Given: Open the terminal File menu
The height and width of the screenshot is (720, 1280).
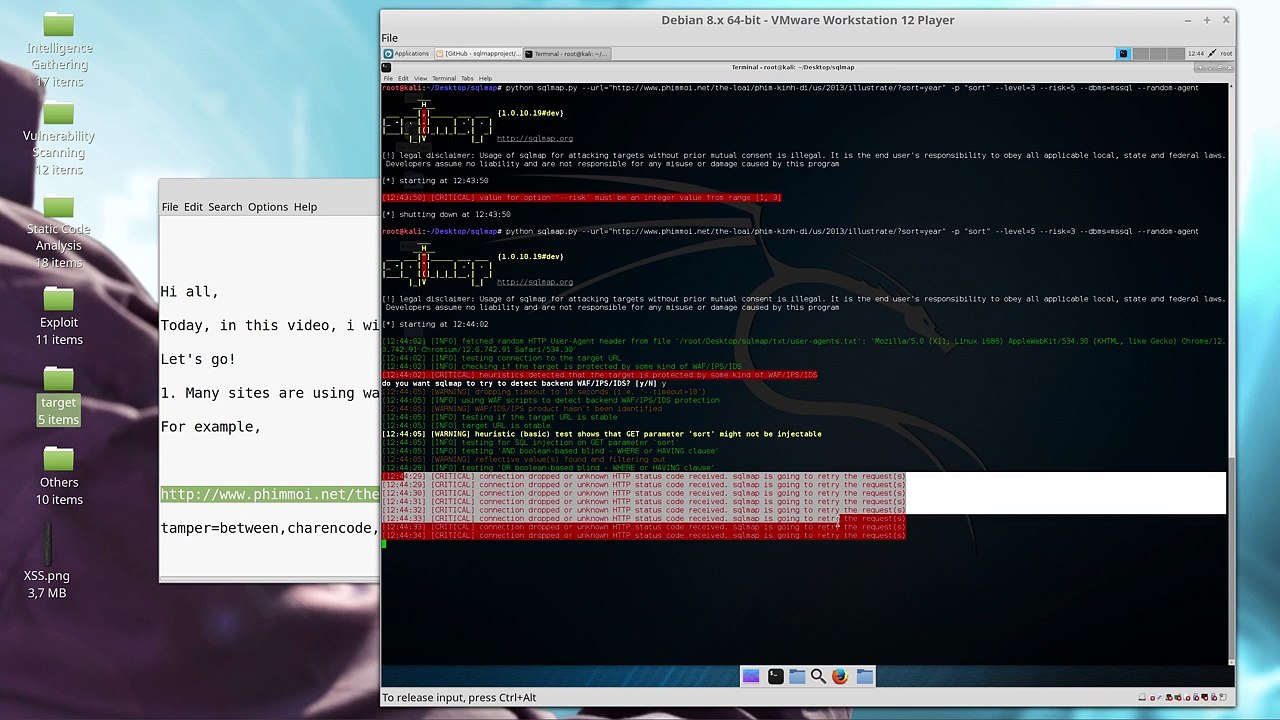Looking at the screenshot, I should pos(389,78).
